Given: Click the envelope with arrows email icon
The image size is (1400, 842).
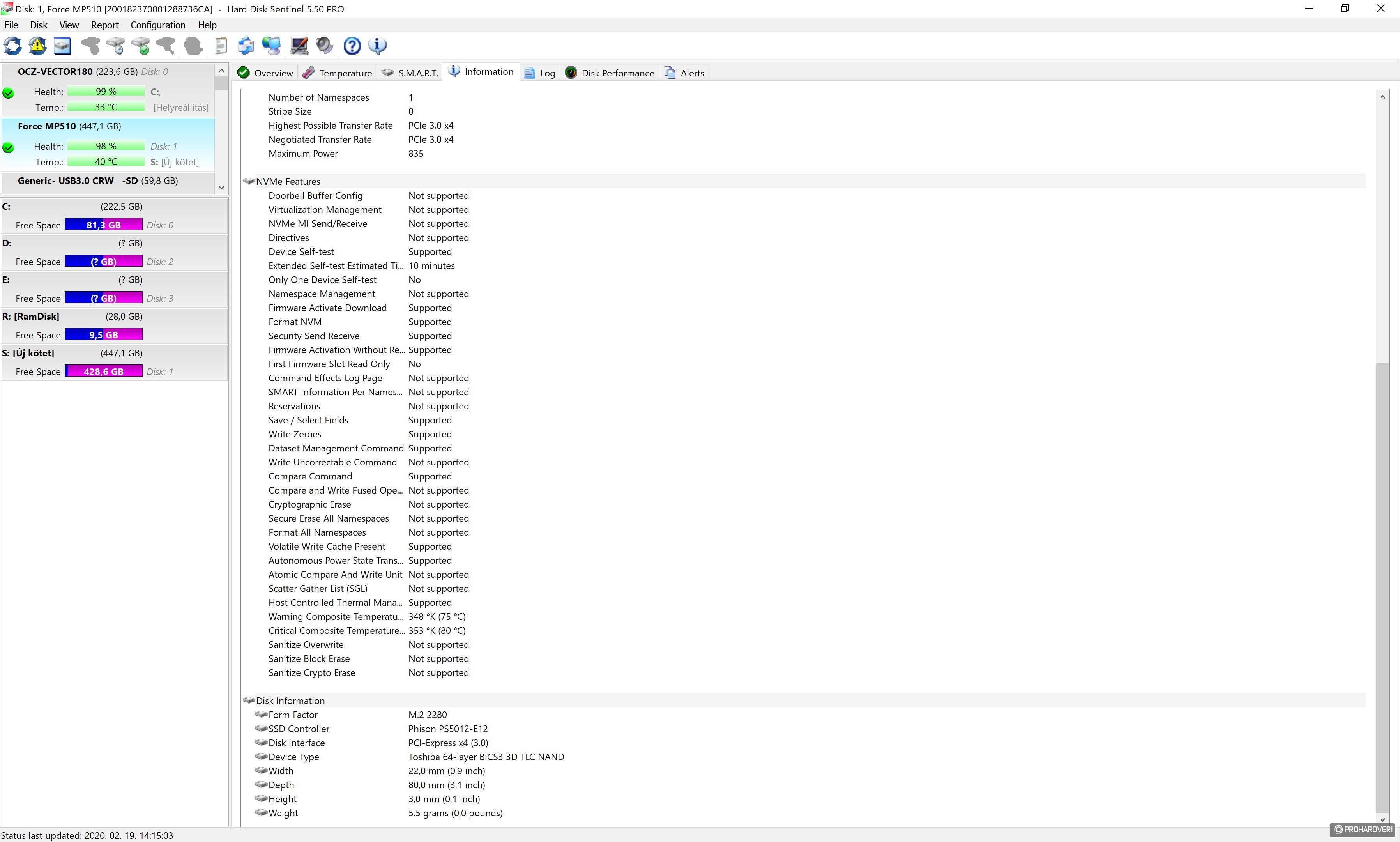Looking at the screenshot, I should coord(246,46).
